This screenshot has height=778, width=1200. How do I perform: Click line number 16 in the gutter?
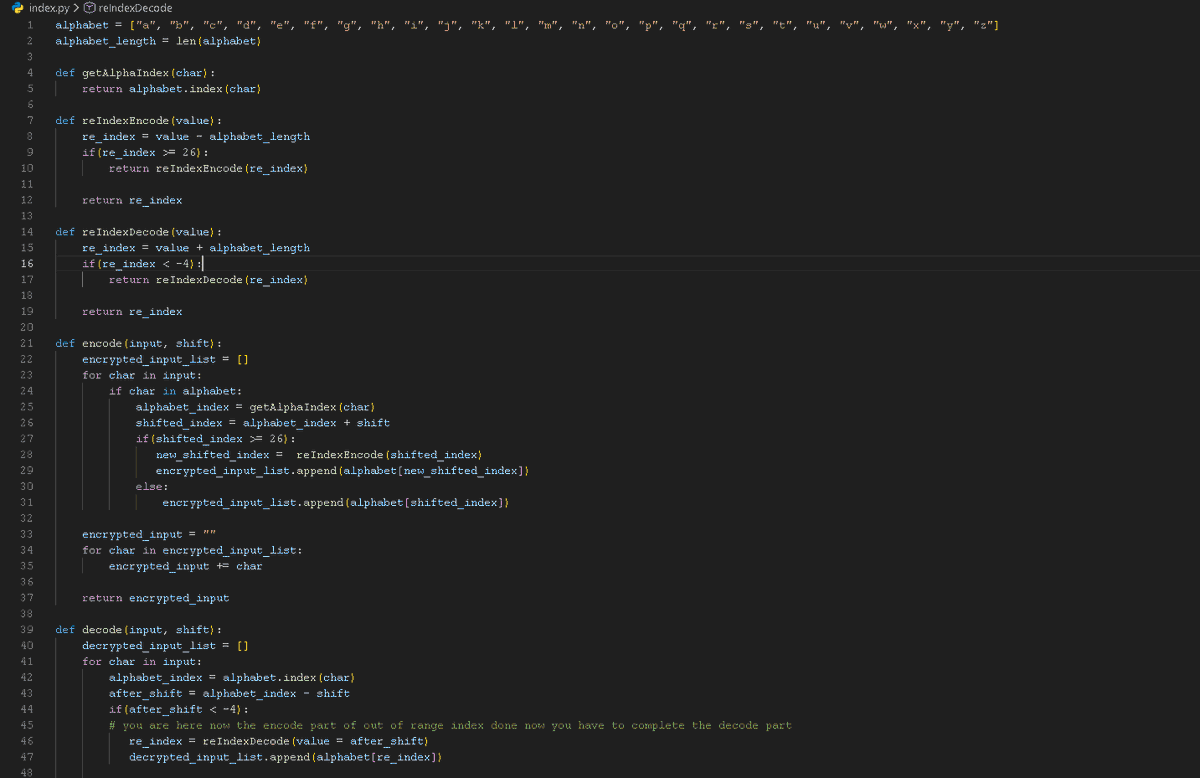pos(28,264)
